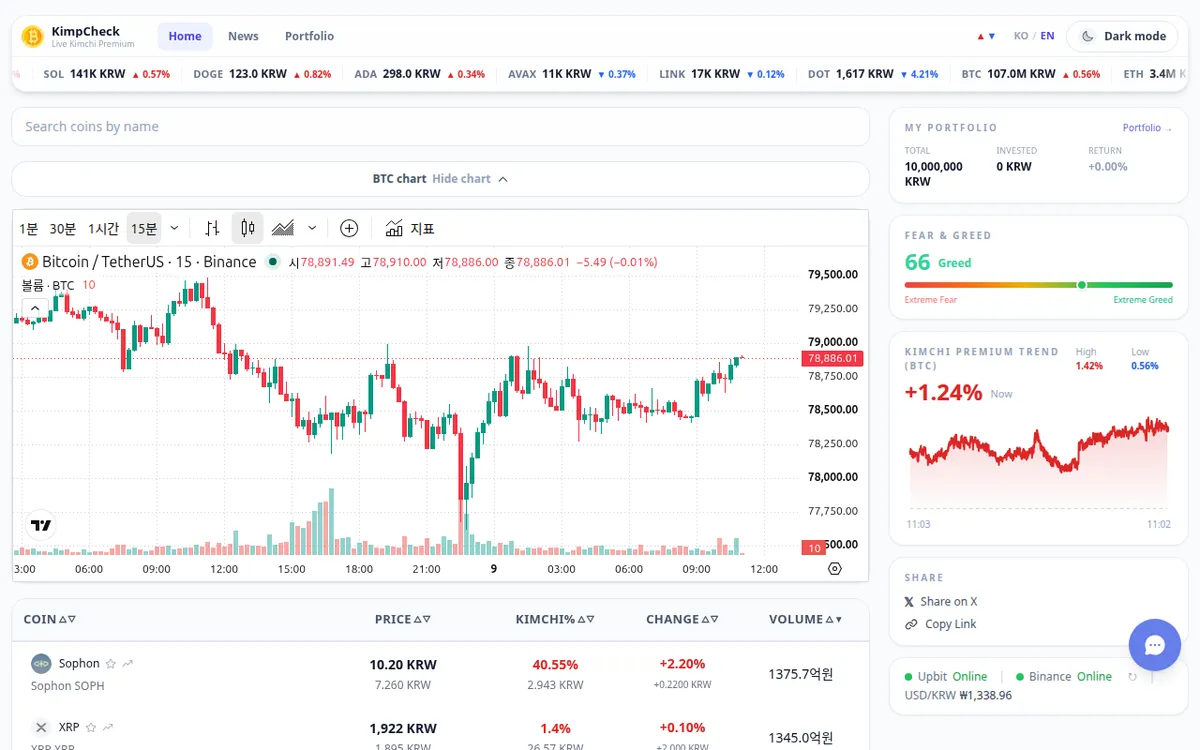Image resolution: width=1200 pixels, height=750 pixels.
Task: Open XRP's mini trend chart icon
Action: coord(108,727)
